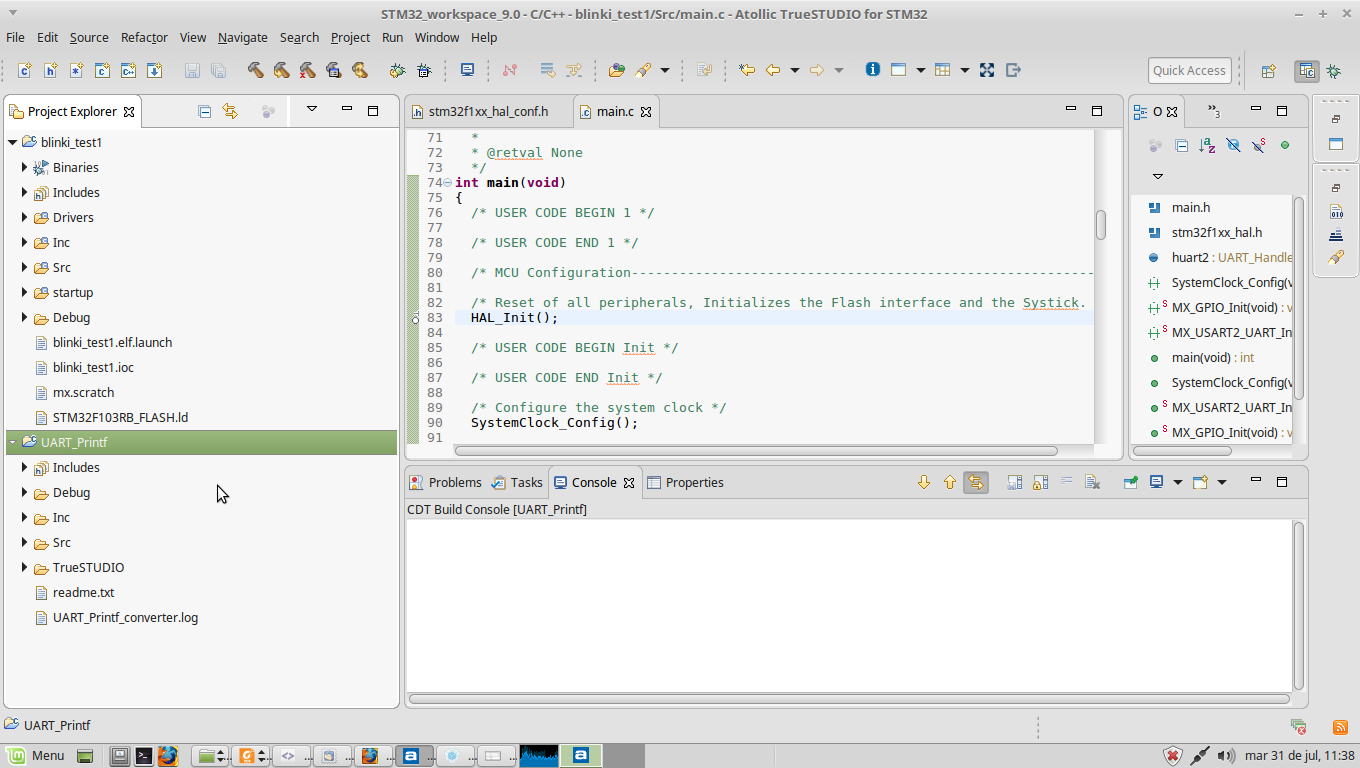The height and width of the screenshot is (768, 1360).
Task: Click the new header file icon
Action: tap(50, 70)
